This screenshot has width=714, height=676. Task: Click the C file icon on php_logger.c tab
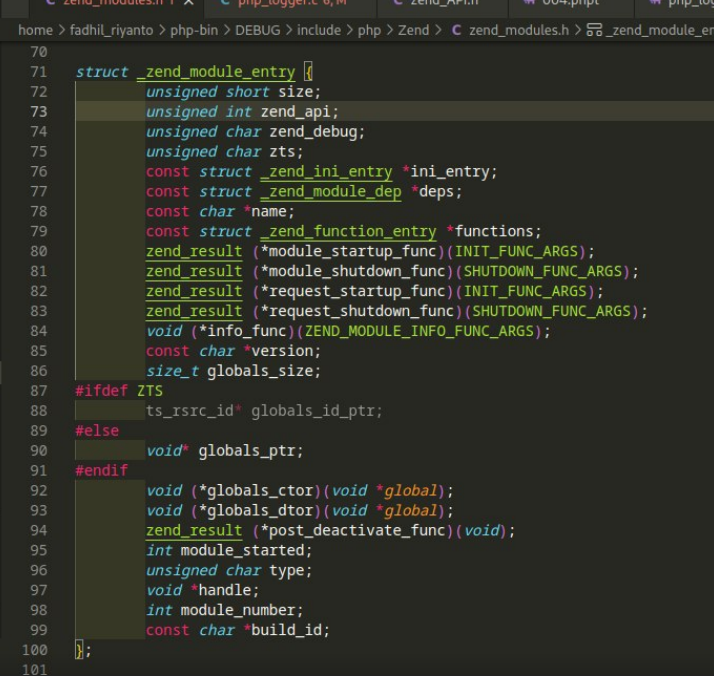click(x=225, y=3)
